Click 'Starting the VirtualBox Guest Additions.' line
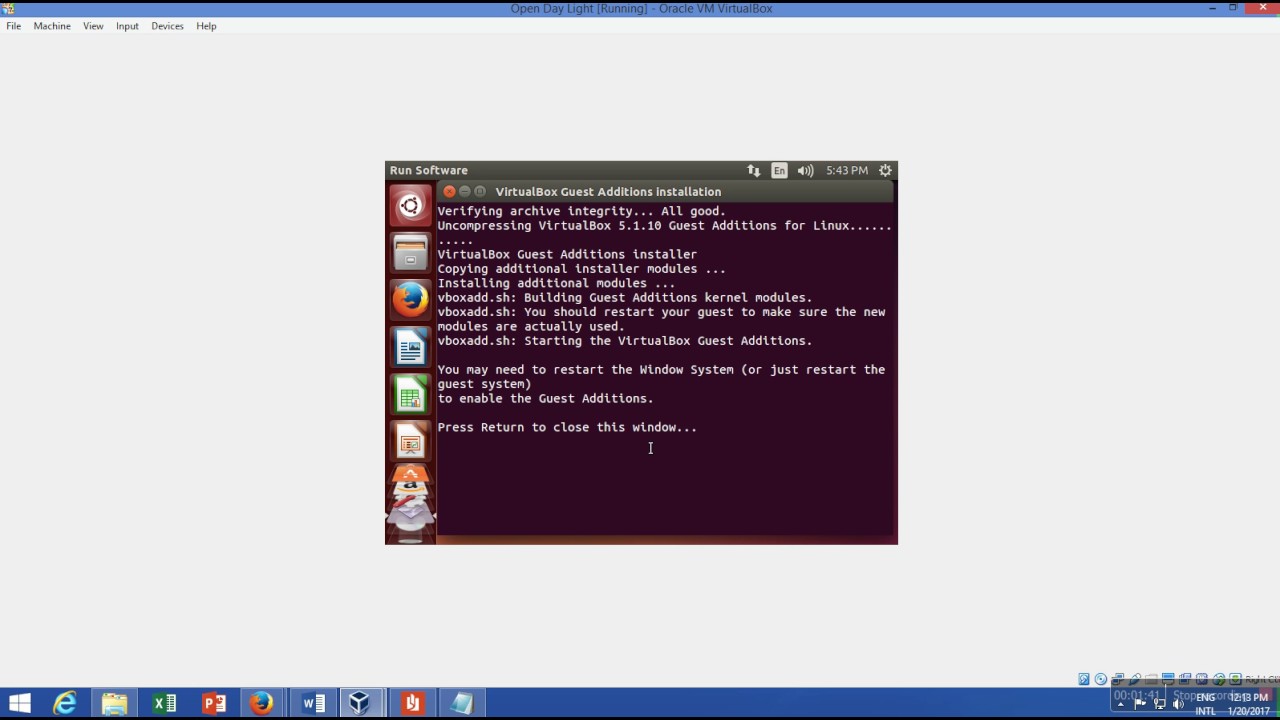The width and height of the screenshot is (1280, 720). tap(625, 340)
